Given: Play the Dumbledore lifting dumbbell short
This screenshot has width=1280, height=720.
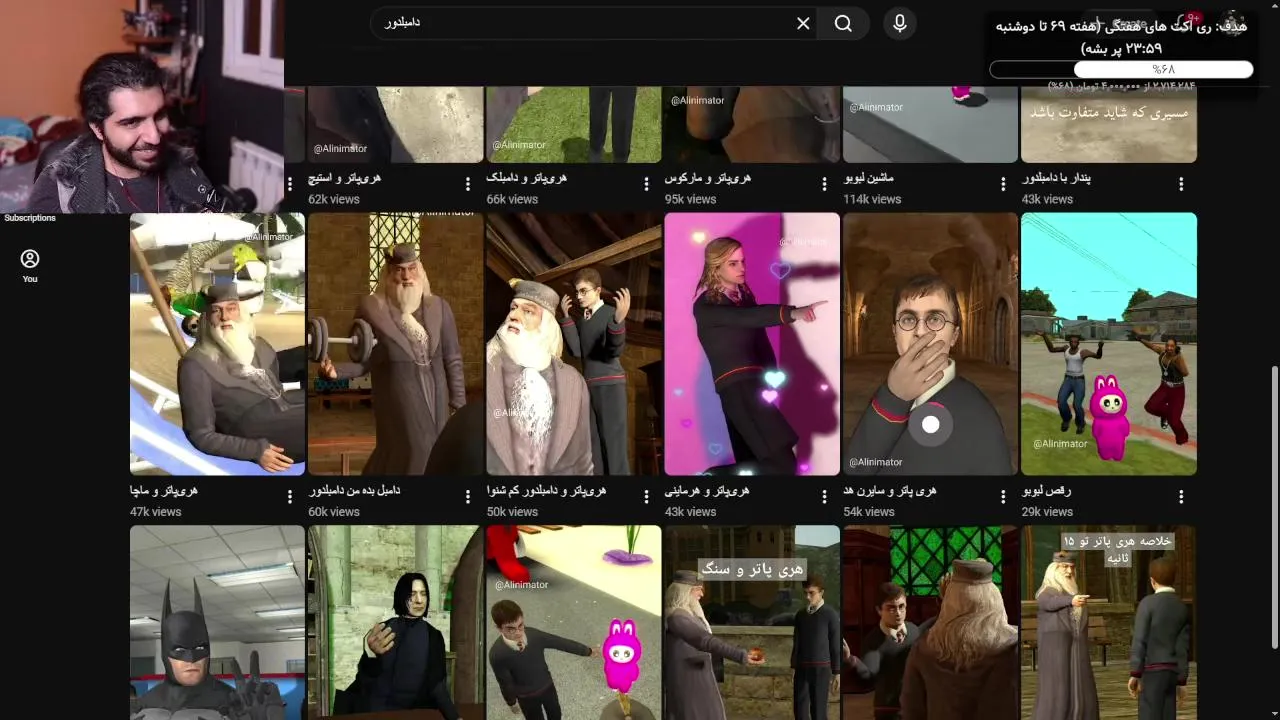Looking at the screenshot, I should click(x=395, y=343).
